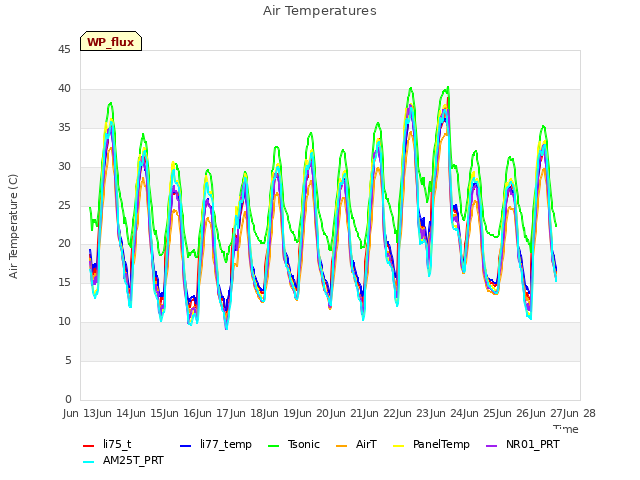640x480 pixels.
Task: Click the Air Temperature (C) axis label
Action: tap(13, 227)
